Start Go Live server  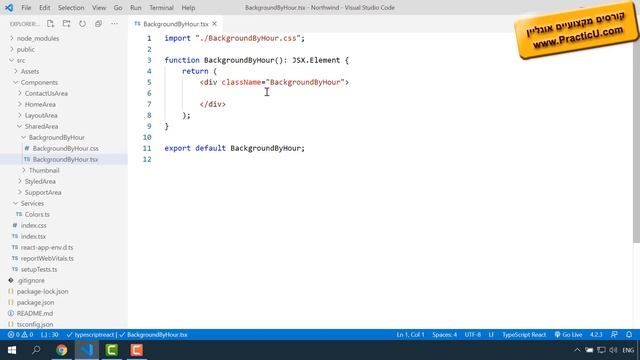pyautogui.click(x=568, y=335)
